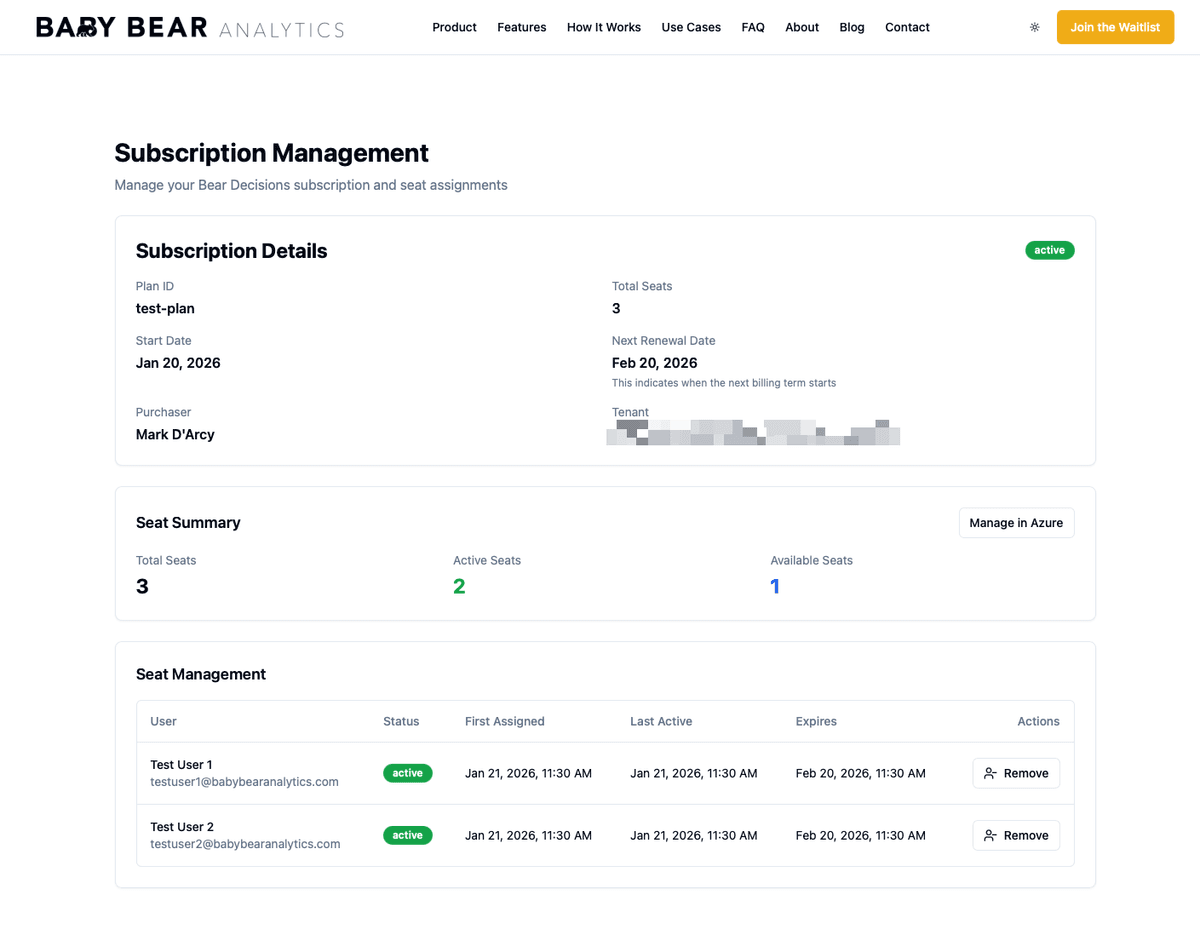Toggle the light/dark theme sun icon

[x=1034, y=27]
